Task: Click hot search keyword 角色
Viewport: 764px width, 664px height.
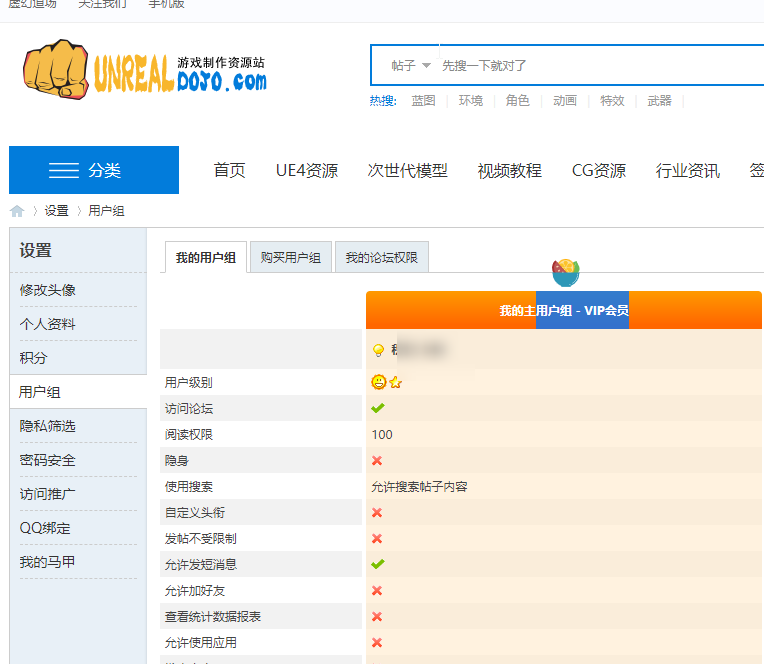Action: tap(517, 101)
